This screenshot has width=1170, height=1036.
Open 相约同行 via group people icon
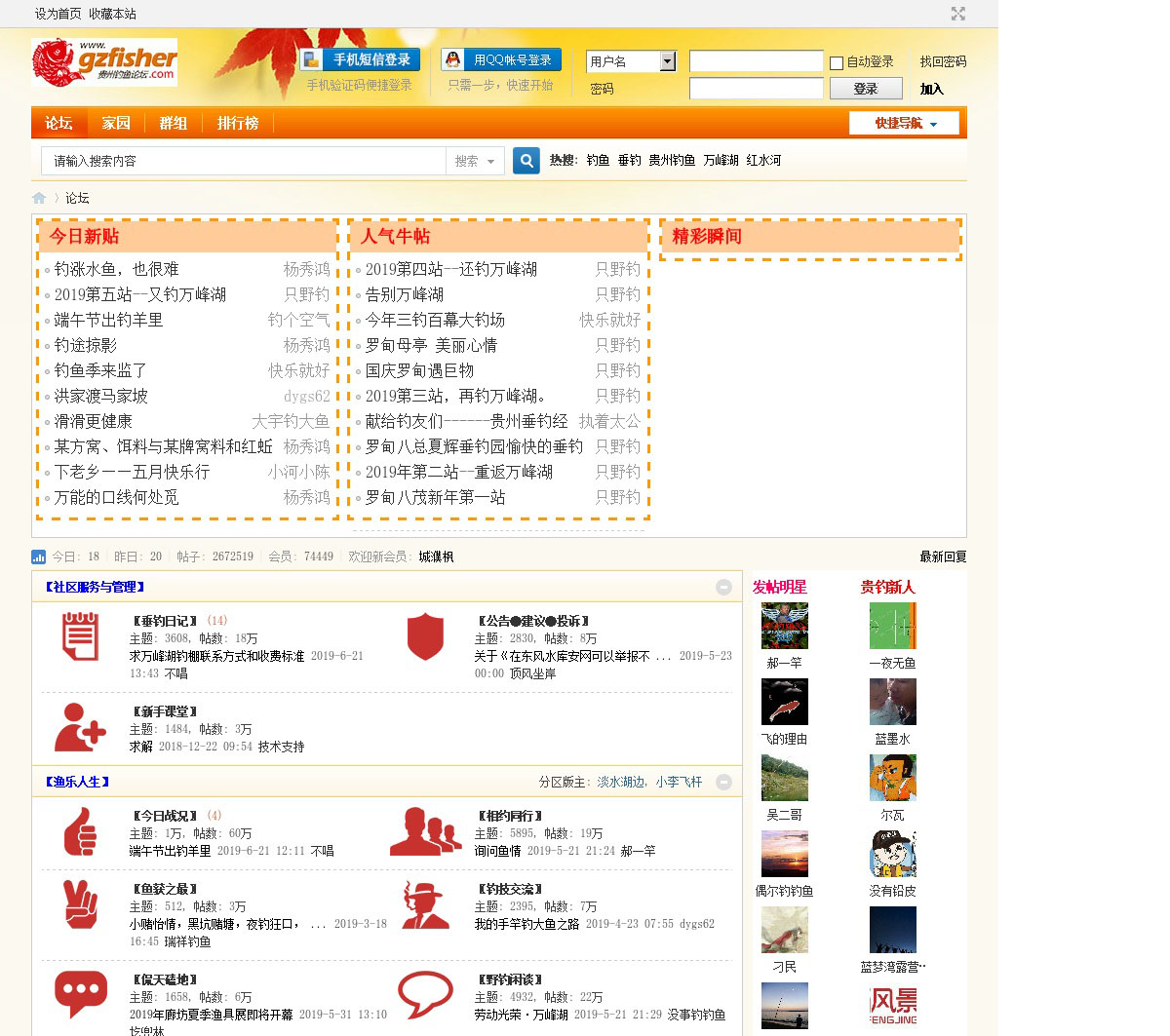425,831
